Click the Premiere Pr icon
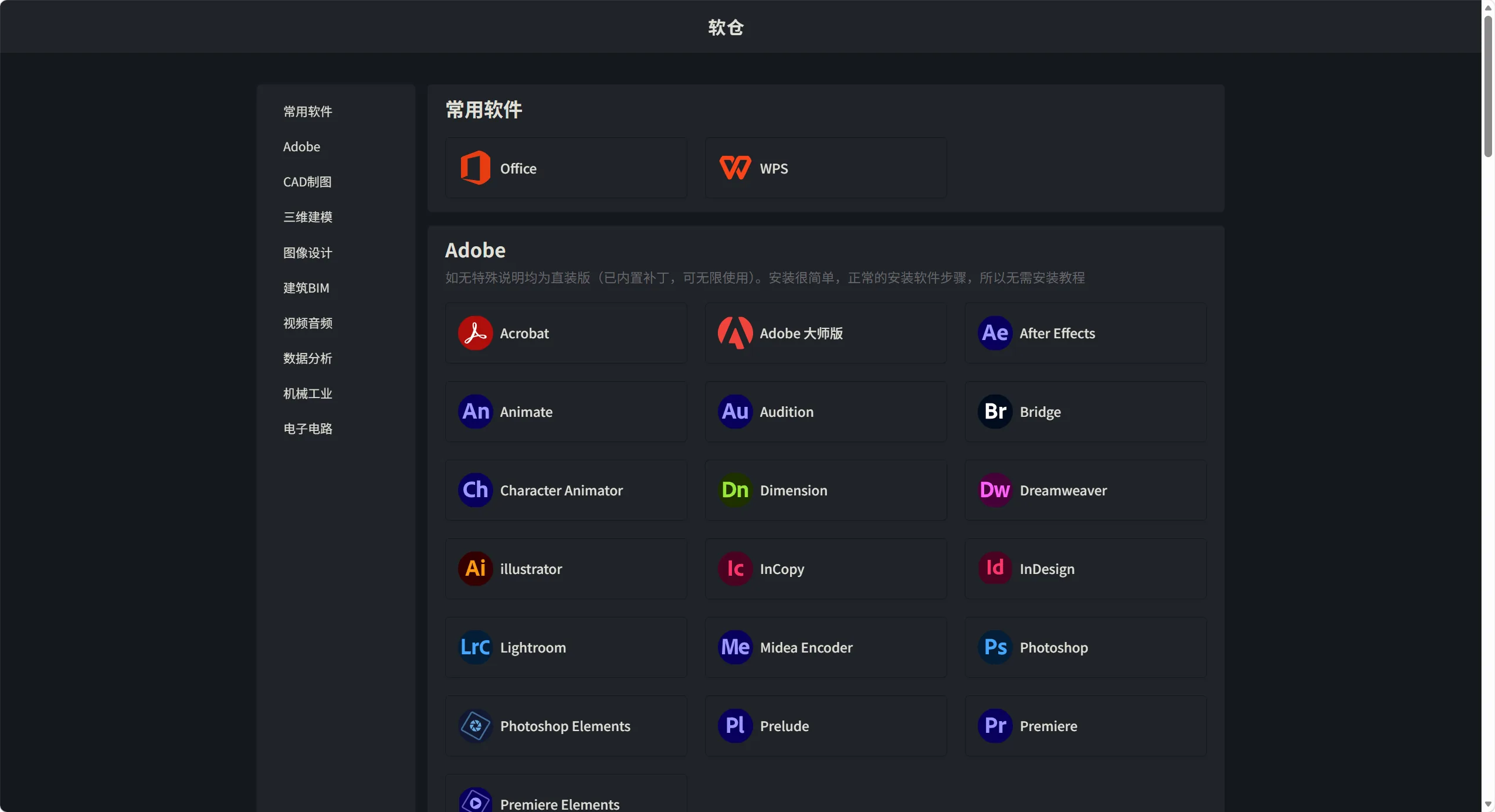The height and width of the screenshot is (812, 1495). tap(995, 726)
